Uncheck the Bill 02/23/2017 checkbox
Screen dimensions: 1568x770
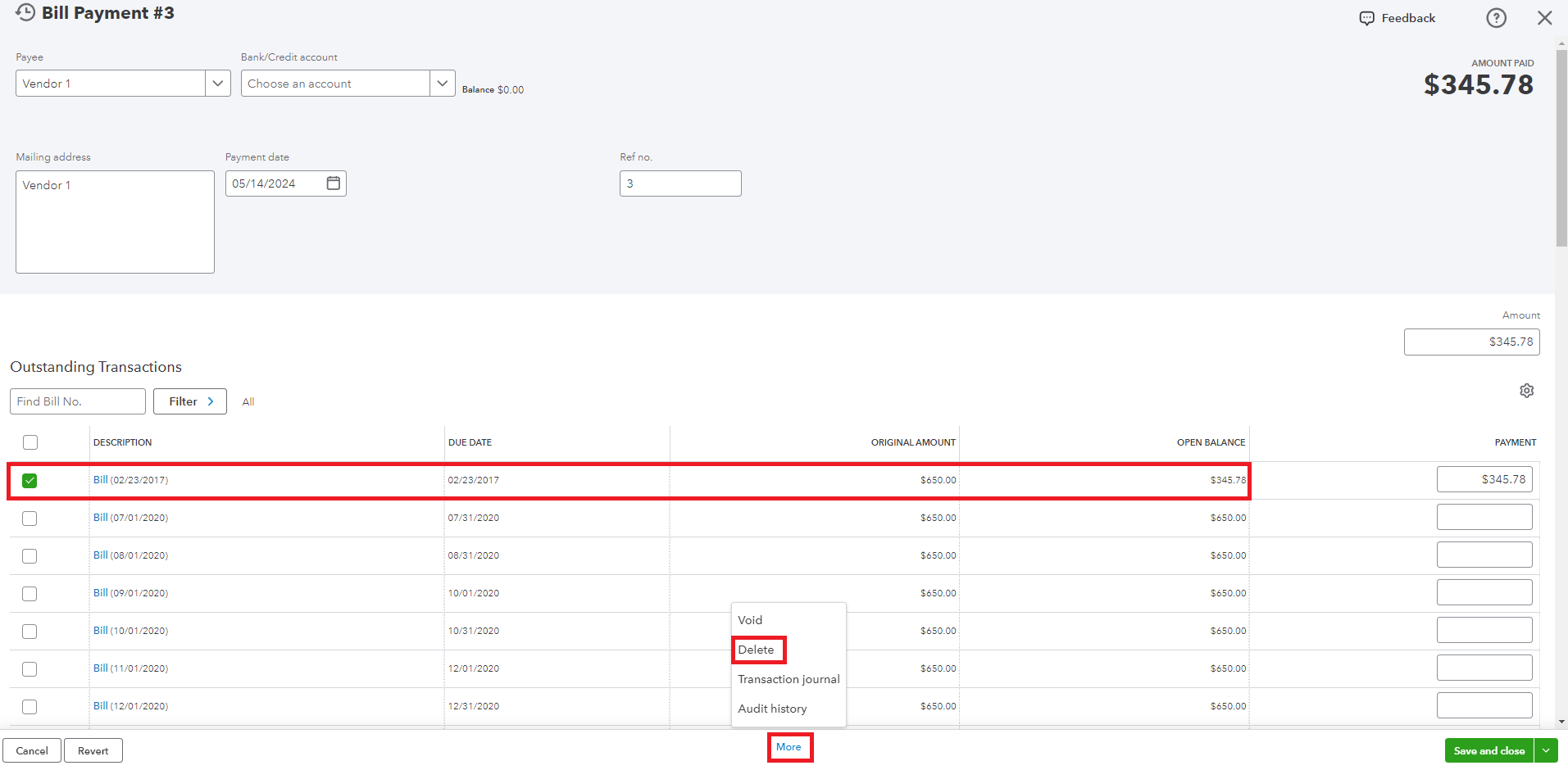click(x=30, y=481)
